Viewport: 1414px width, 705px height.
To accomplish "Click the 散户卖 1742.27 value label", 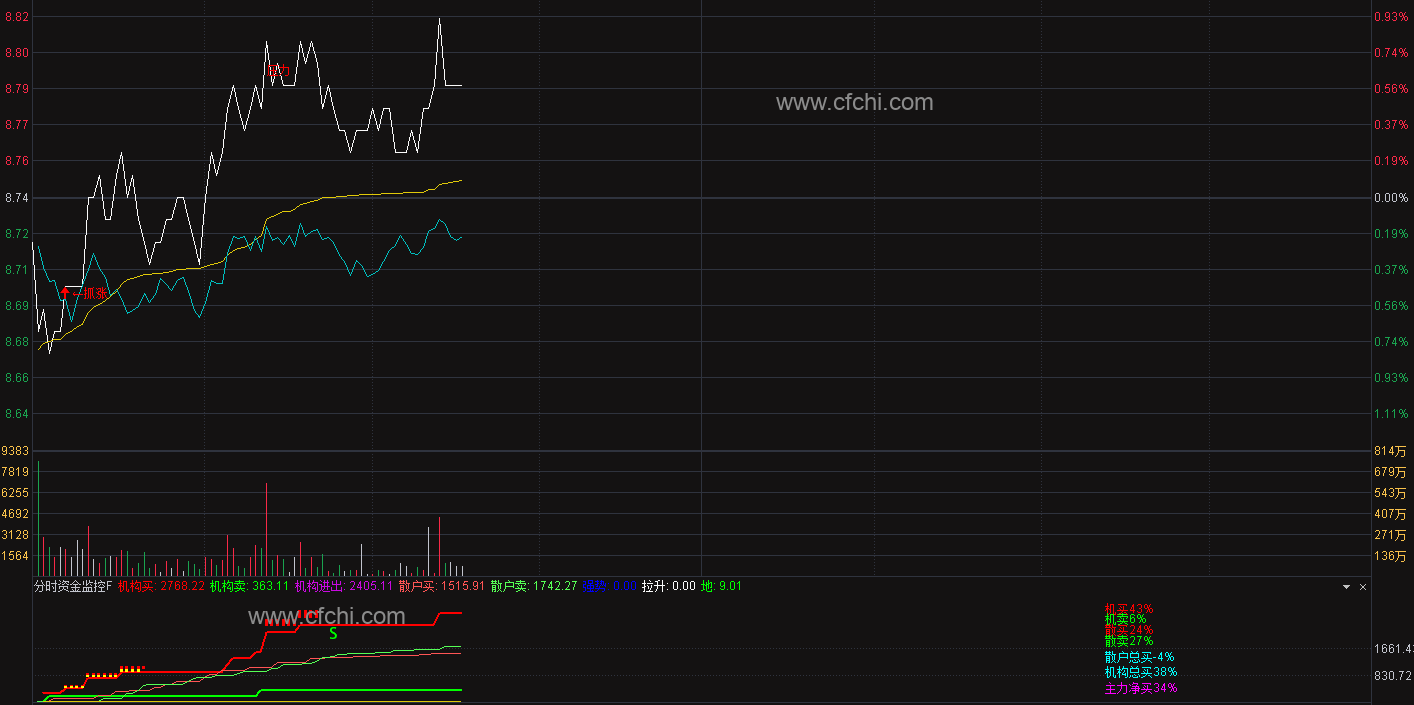I will click(534, 586).
